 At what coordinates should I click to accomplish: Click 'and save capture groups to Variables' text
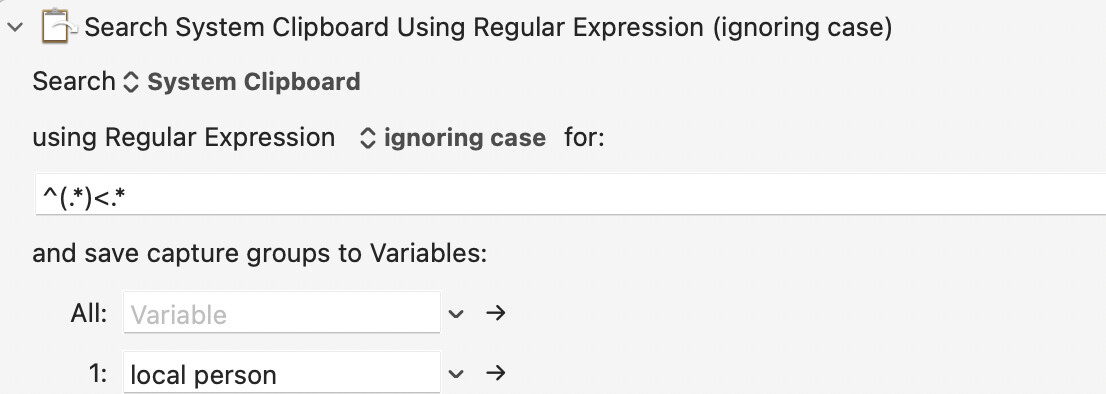[x=260, y=253]
